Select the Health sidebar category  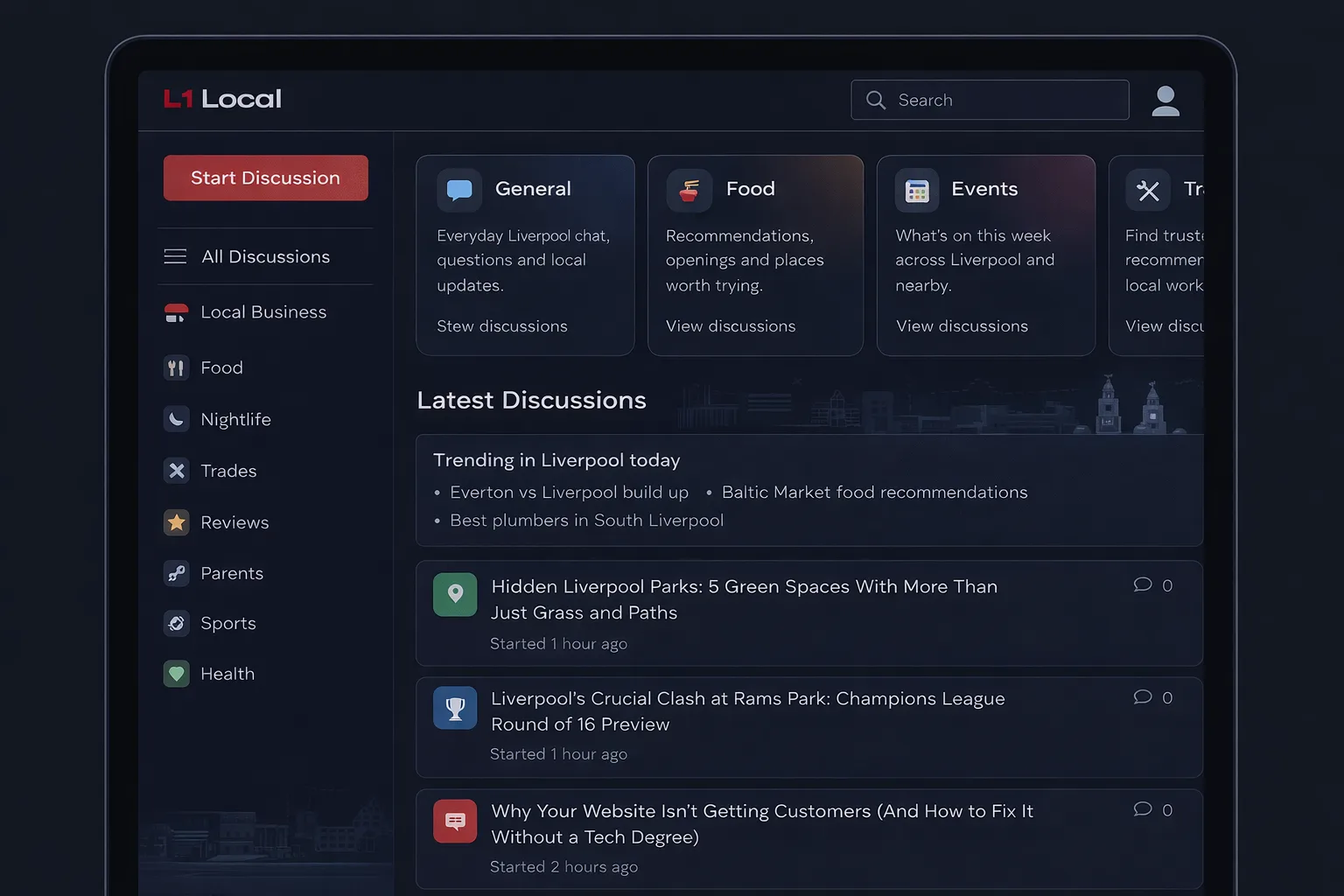click(x=227, y=674)
